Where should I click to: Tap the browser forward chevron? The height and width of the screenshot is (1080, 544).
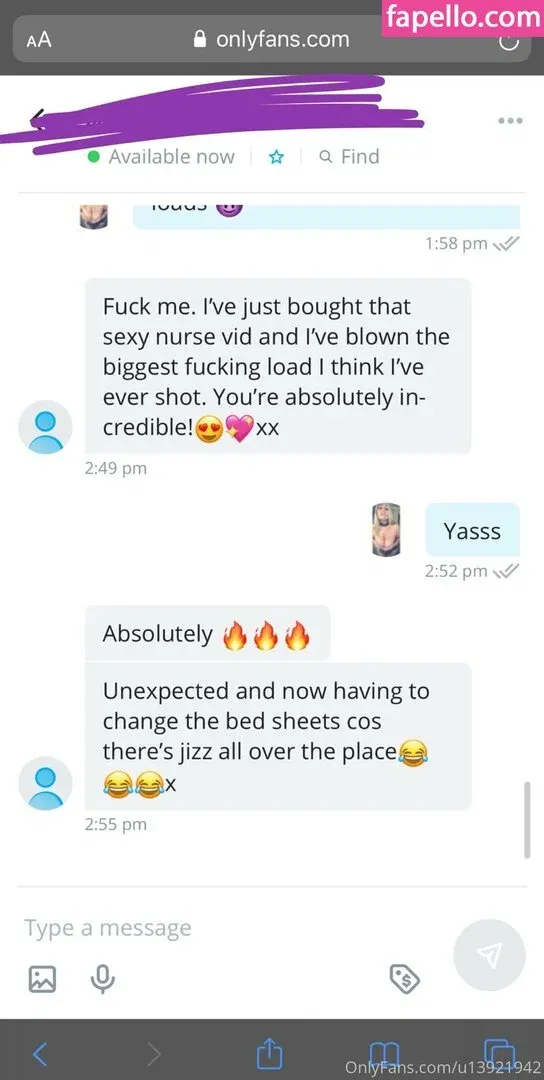tap(154, 1054)
